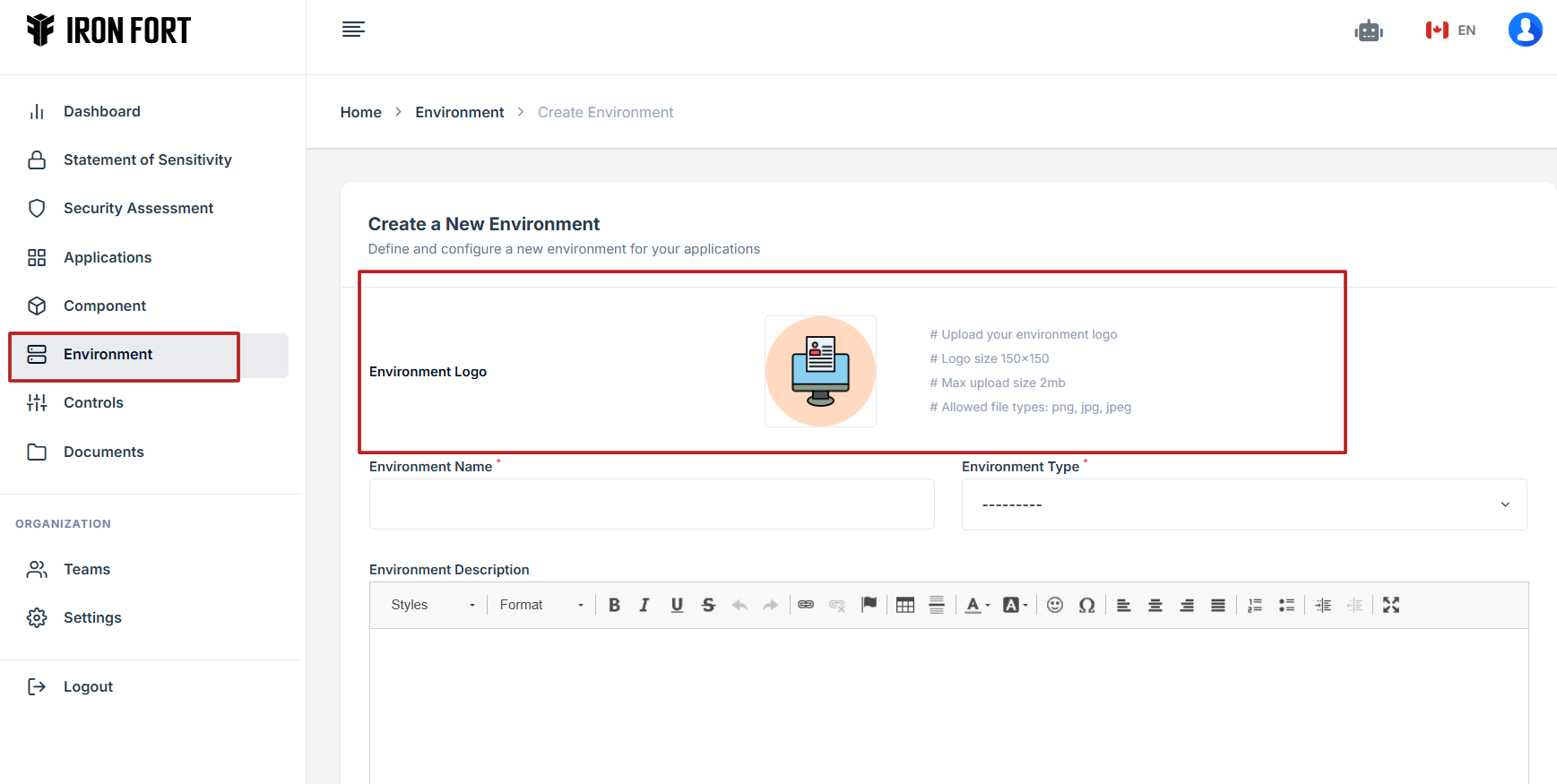The width and height of the screenshot is (1557, 784).
Task: Expand the Environment Type dropdown
Action: click(1243, 504)
